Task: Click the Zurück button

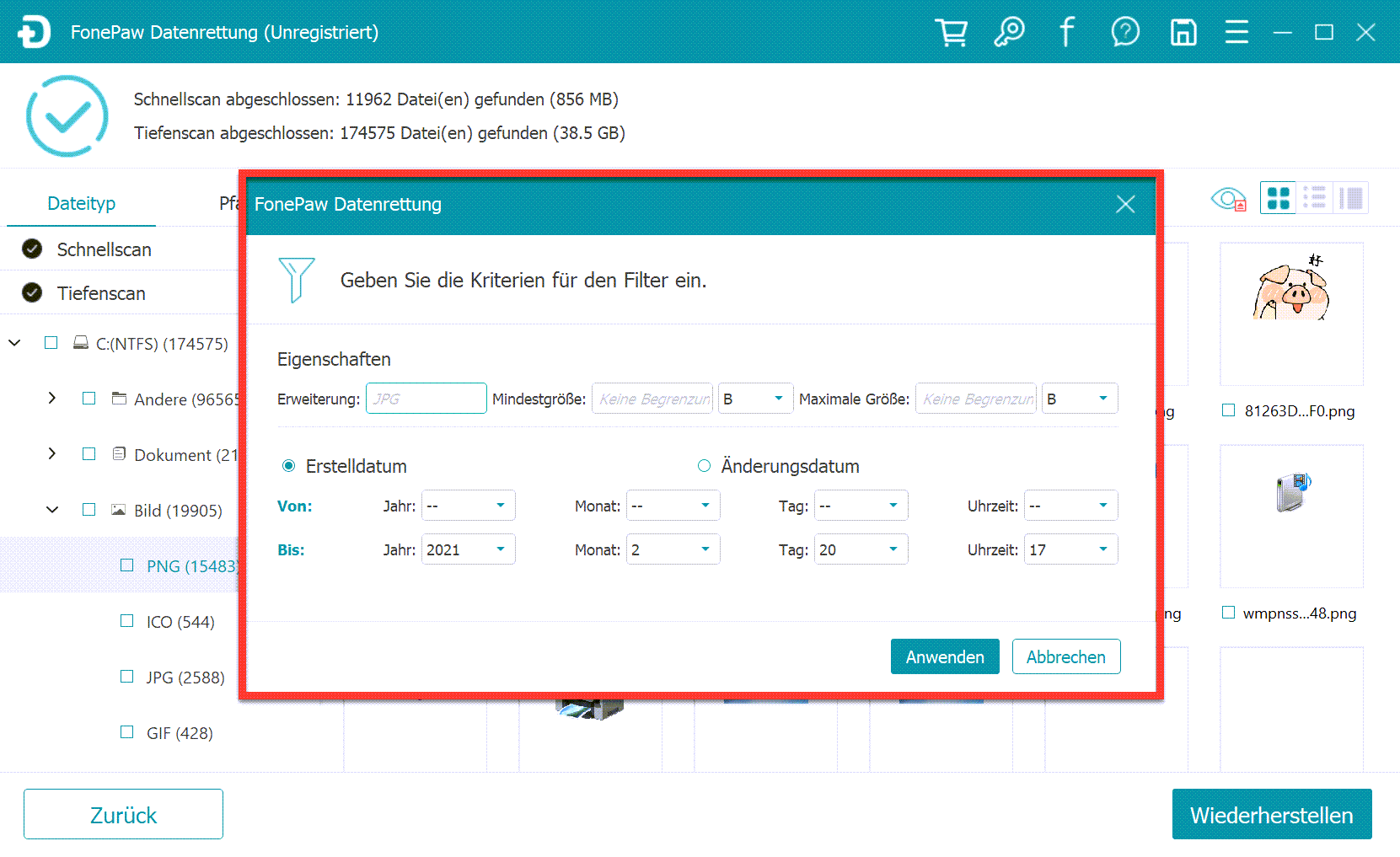Action: pyautogui.click(x=123, y=814)
